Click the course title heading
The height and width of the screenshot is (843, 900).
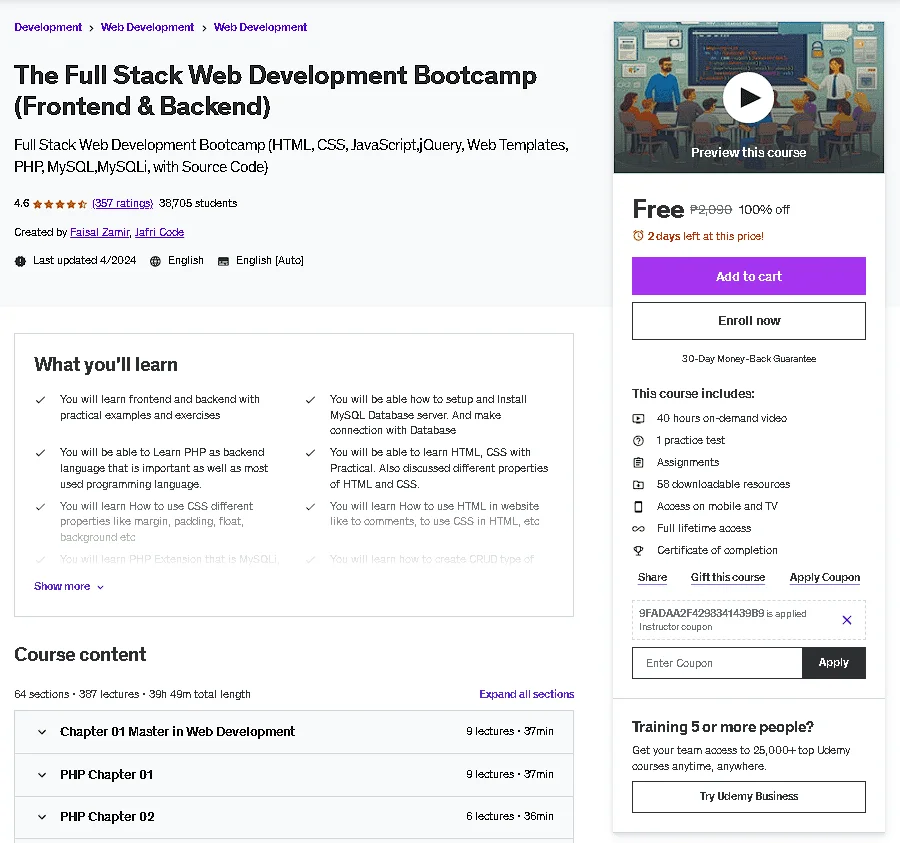[276, 91]
